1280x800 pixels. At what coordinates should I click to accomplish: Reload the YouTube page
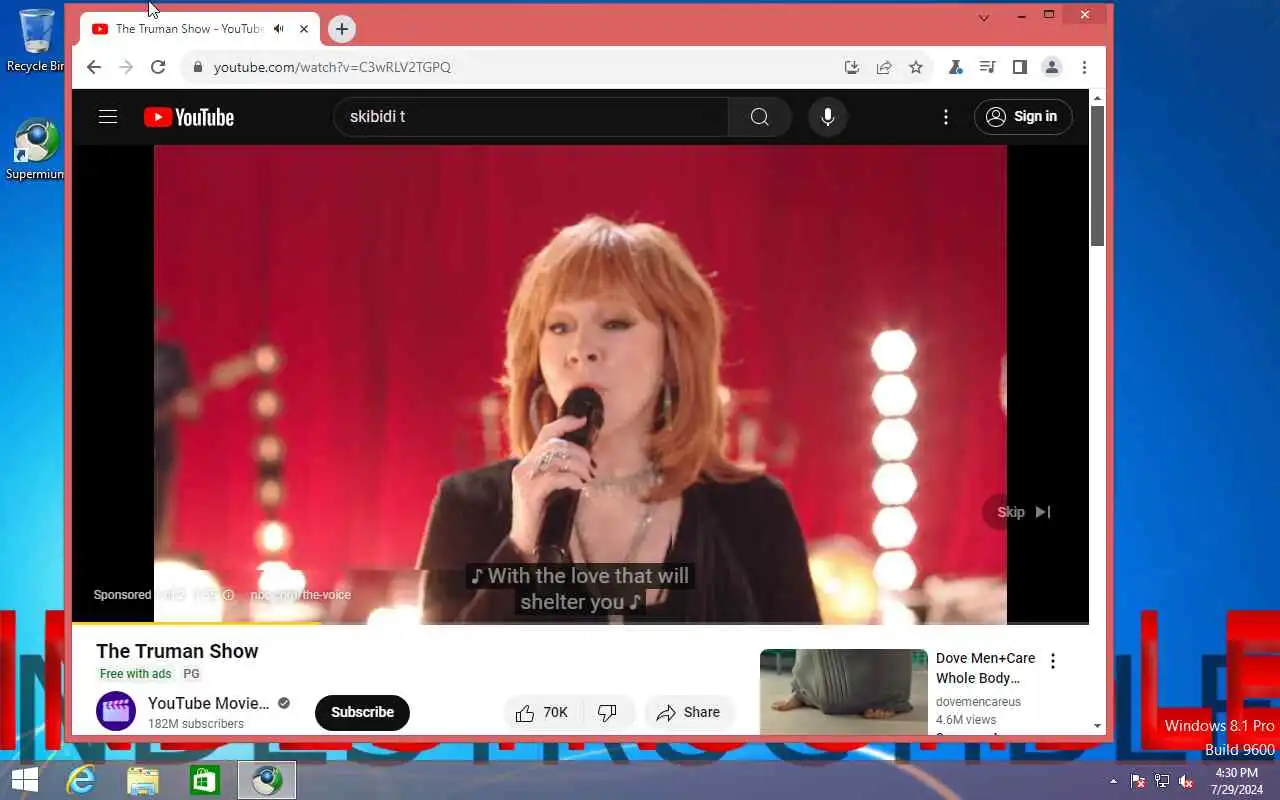click(x=158, y=67)
